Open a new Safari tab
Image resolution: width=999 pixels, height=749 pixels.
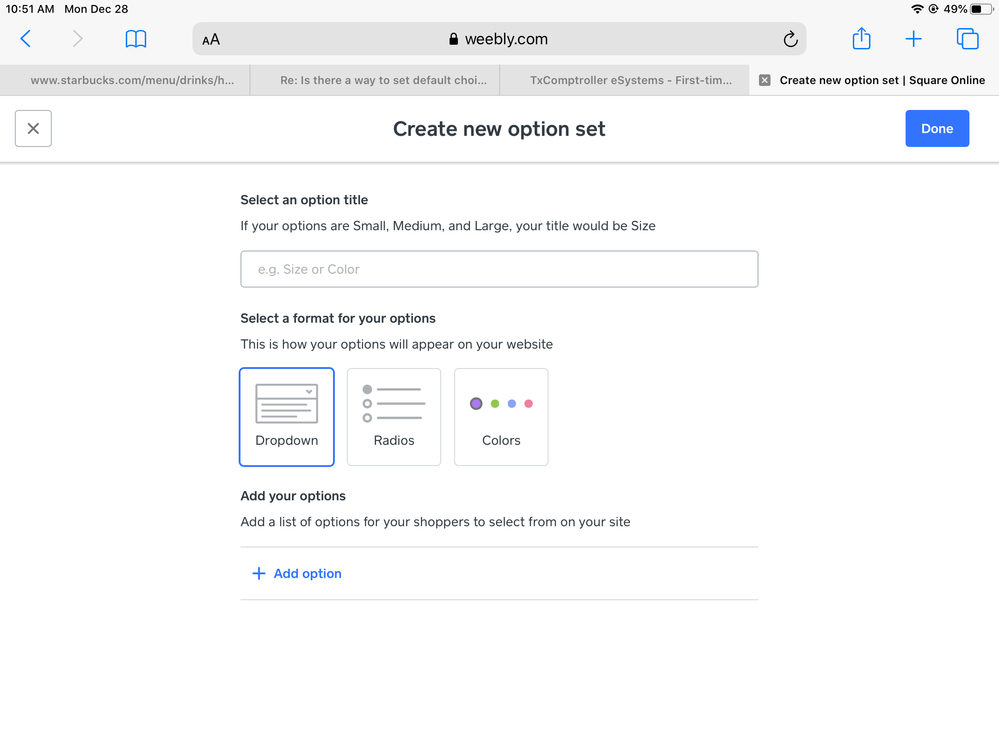pos(913,39)
